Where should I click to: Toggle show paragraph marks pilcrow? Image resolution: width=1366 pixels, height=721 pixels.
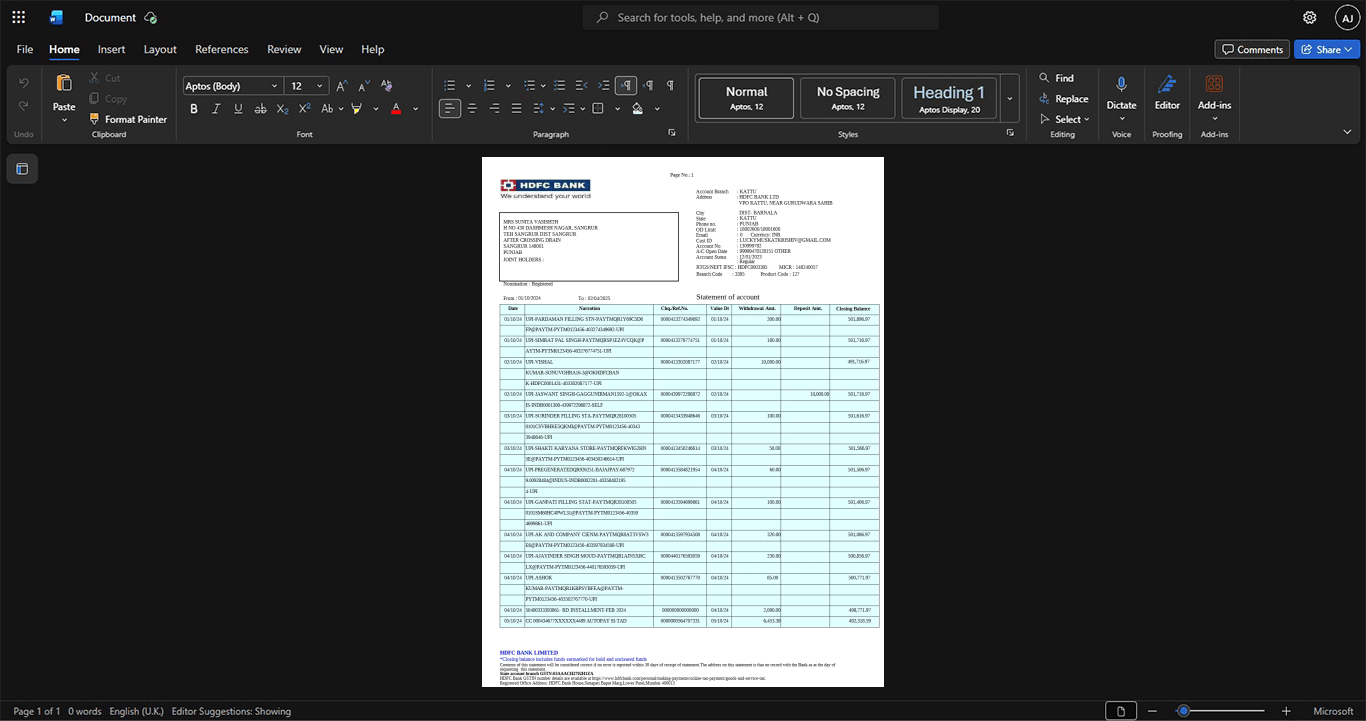pyautogui.click(x=670, y=86)
